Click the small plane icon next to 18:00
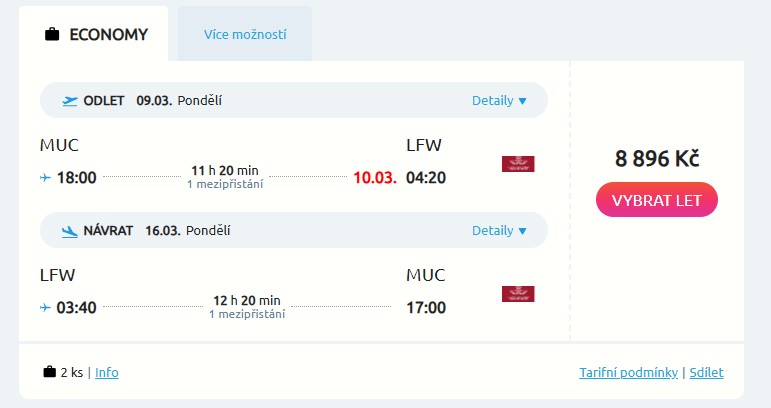 [x=45, y=178]
